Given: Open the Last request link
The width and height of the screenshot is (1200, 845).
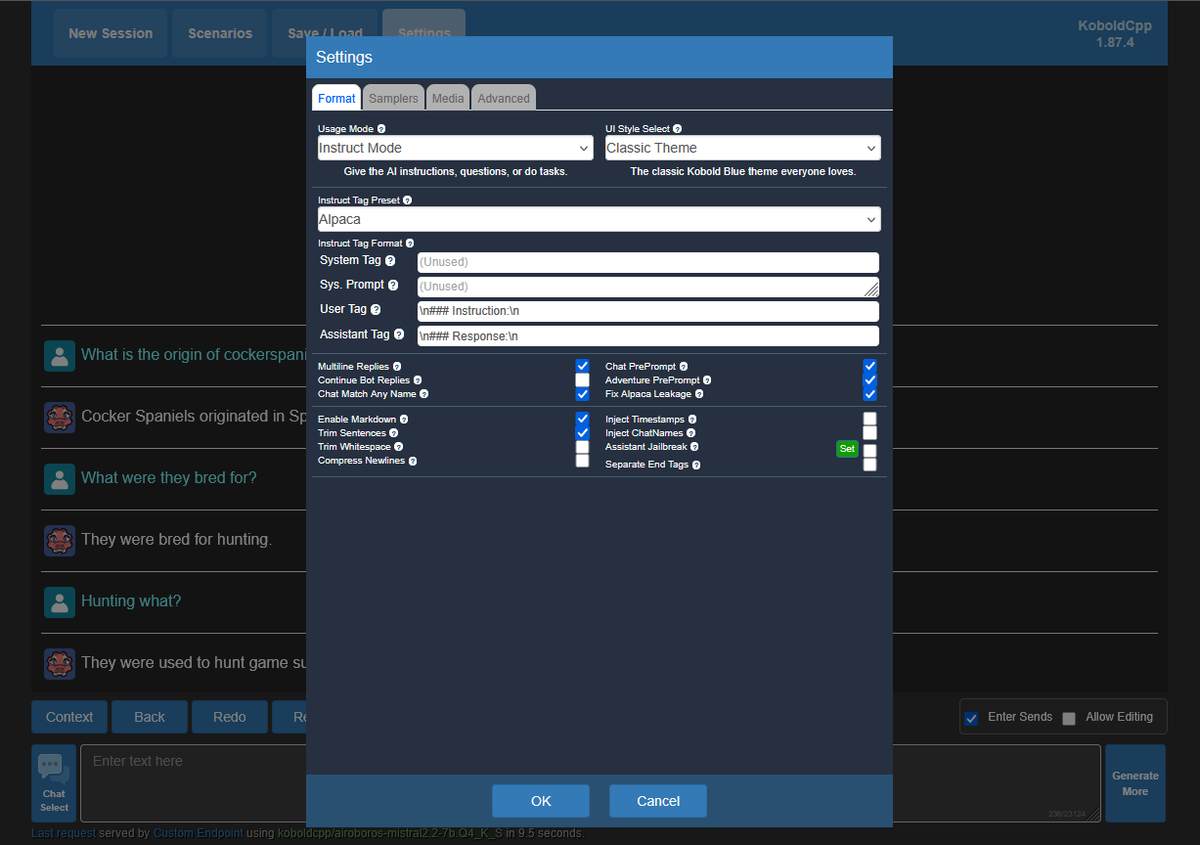Looking at the screenshot, I should click(64, 833).
